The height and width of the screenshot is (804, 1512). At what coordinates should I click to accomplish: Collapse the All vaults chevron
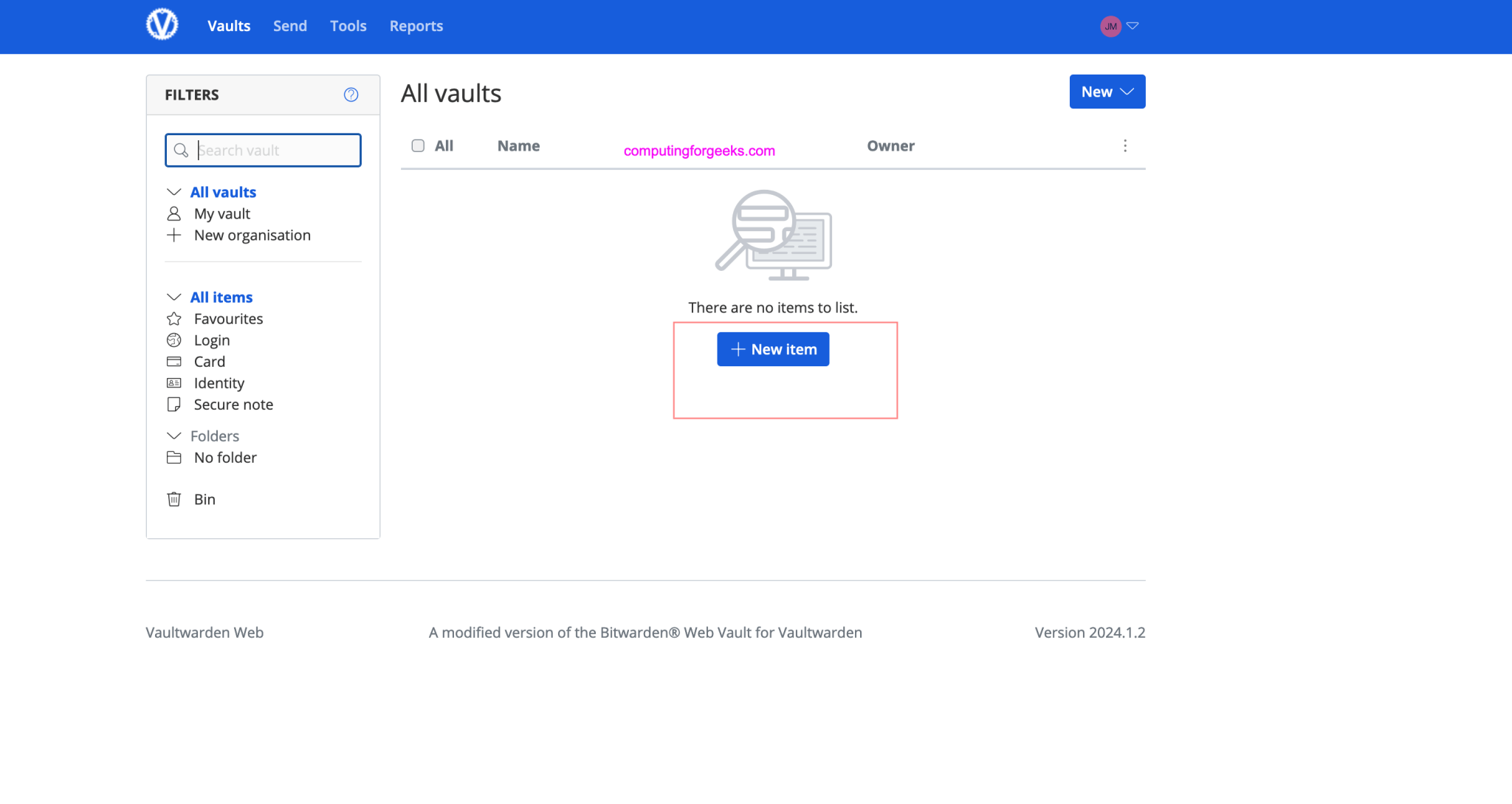174,192
